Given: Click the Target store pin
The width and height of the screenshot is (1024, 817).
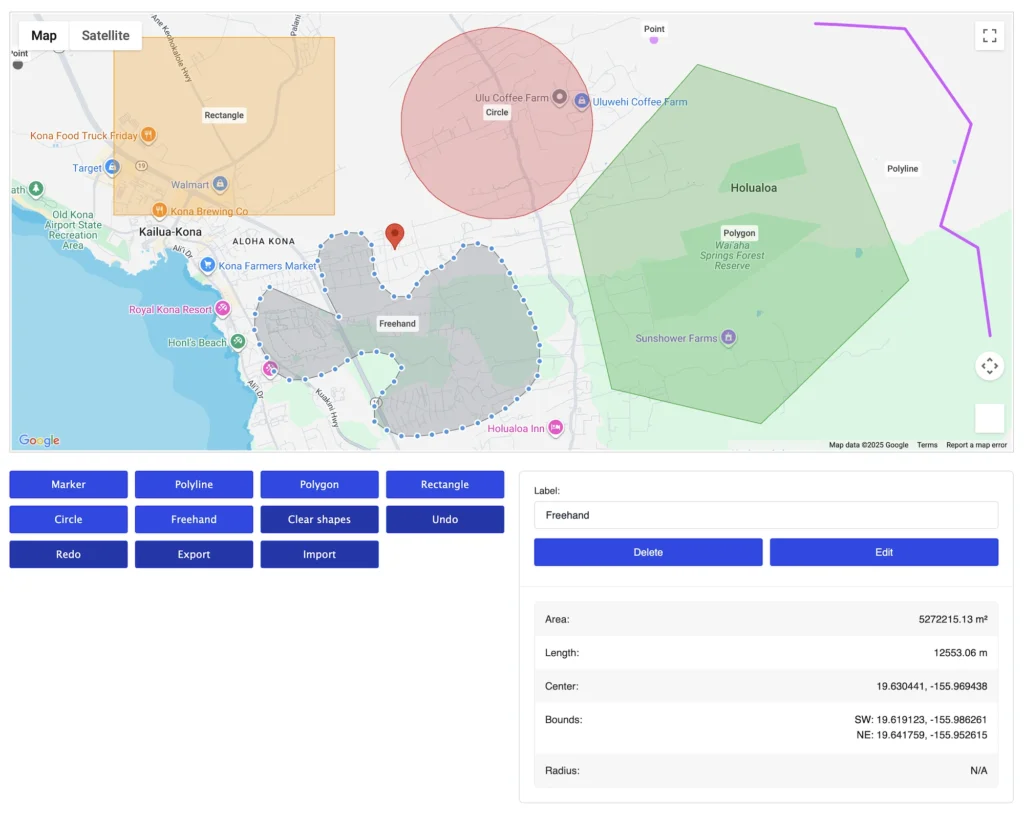Looking at the screenshot, I should [x=113, y=168].
